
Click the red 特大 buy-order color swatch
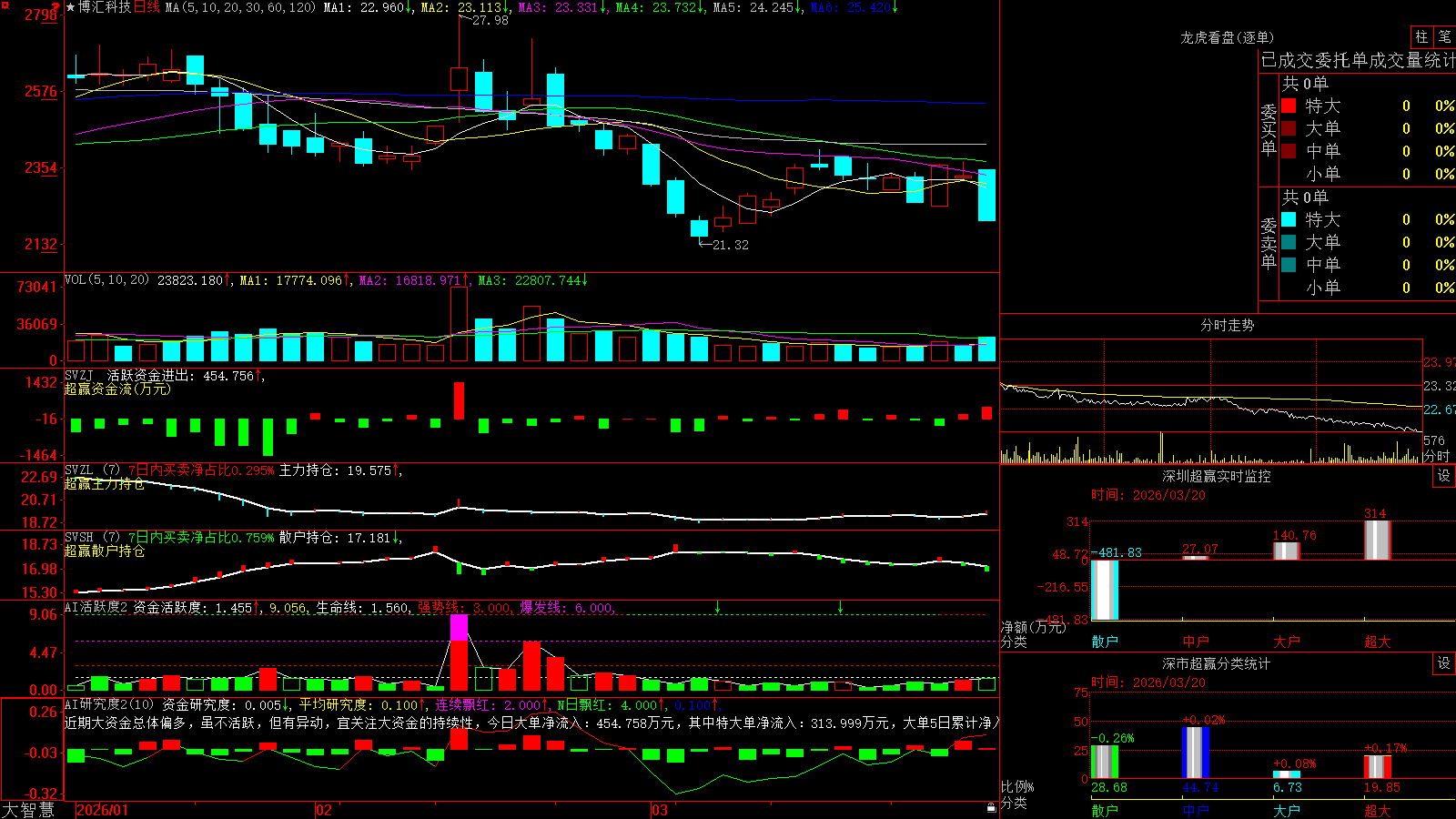[x=1289, y=106]
